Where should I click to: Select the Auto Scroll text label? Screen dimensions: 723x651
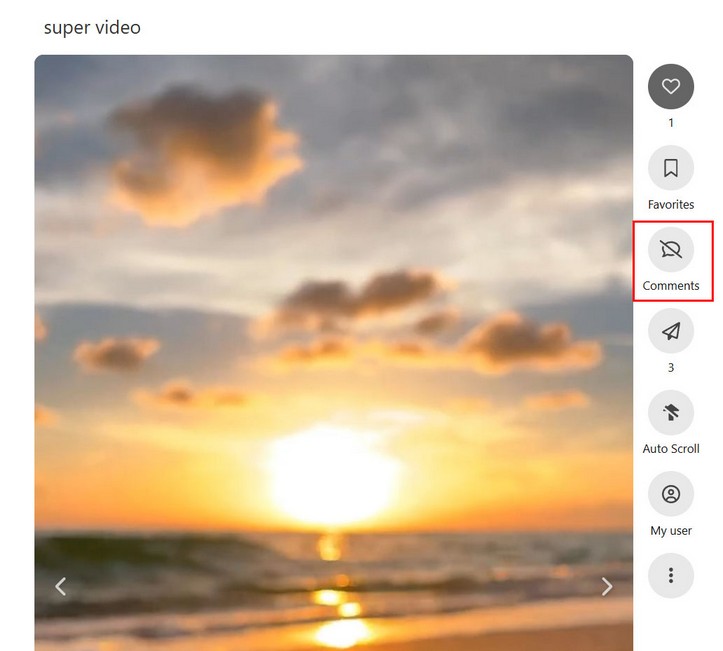(670, 449)
